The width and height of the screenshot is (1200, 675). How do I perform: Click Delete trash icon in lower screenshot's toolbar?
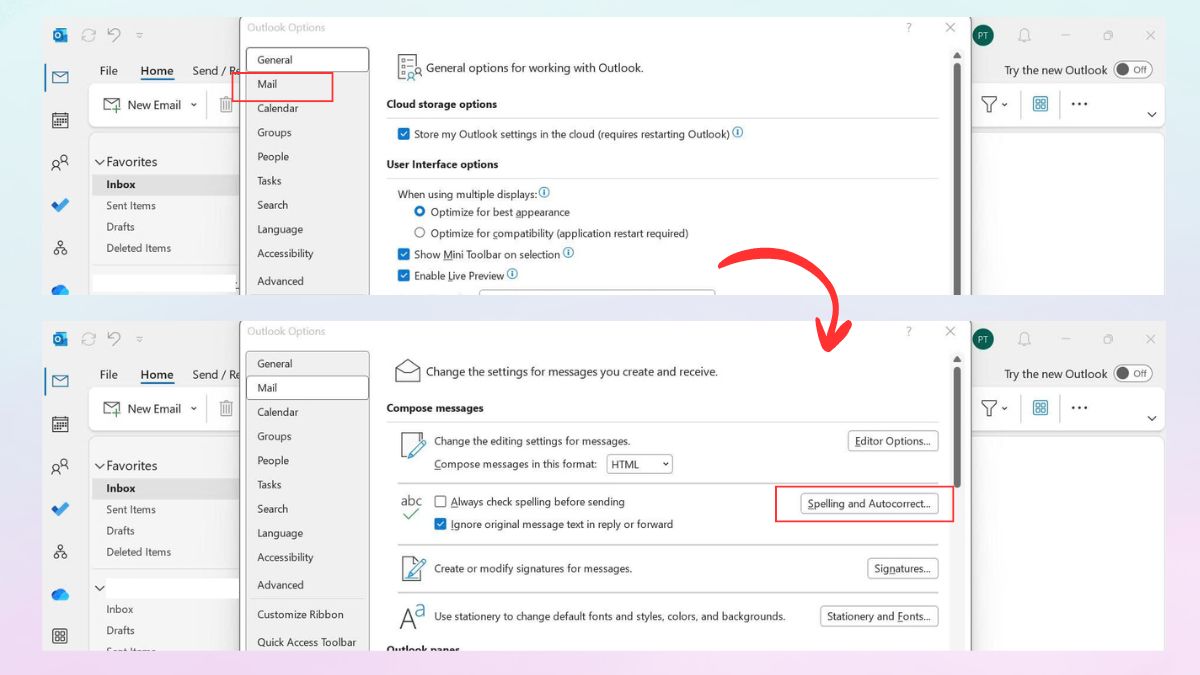[226, 408]
